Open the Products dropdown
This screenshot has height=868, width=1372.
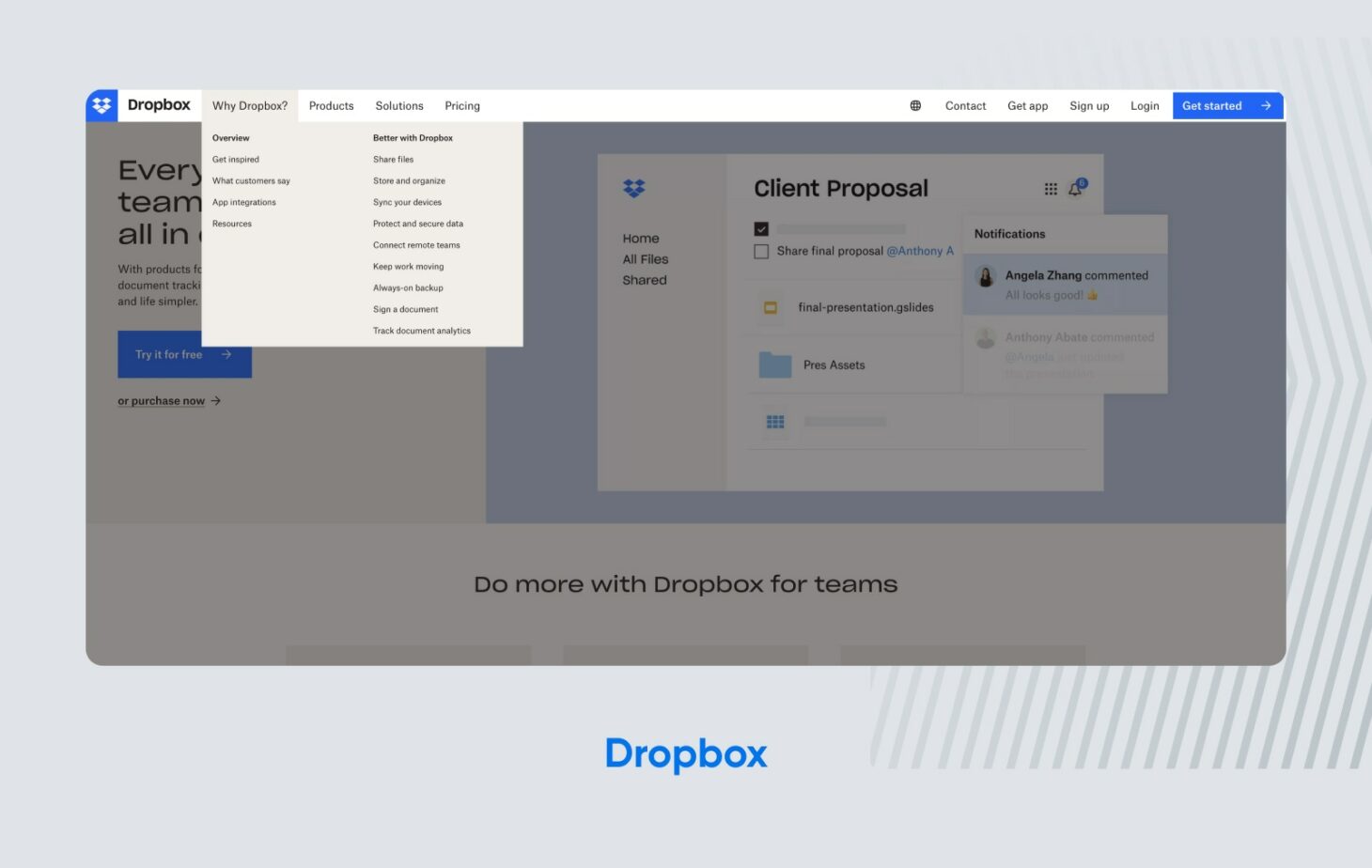tap(331, 105)
